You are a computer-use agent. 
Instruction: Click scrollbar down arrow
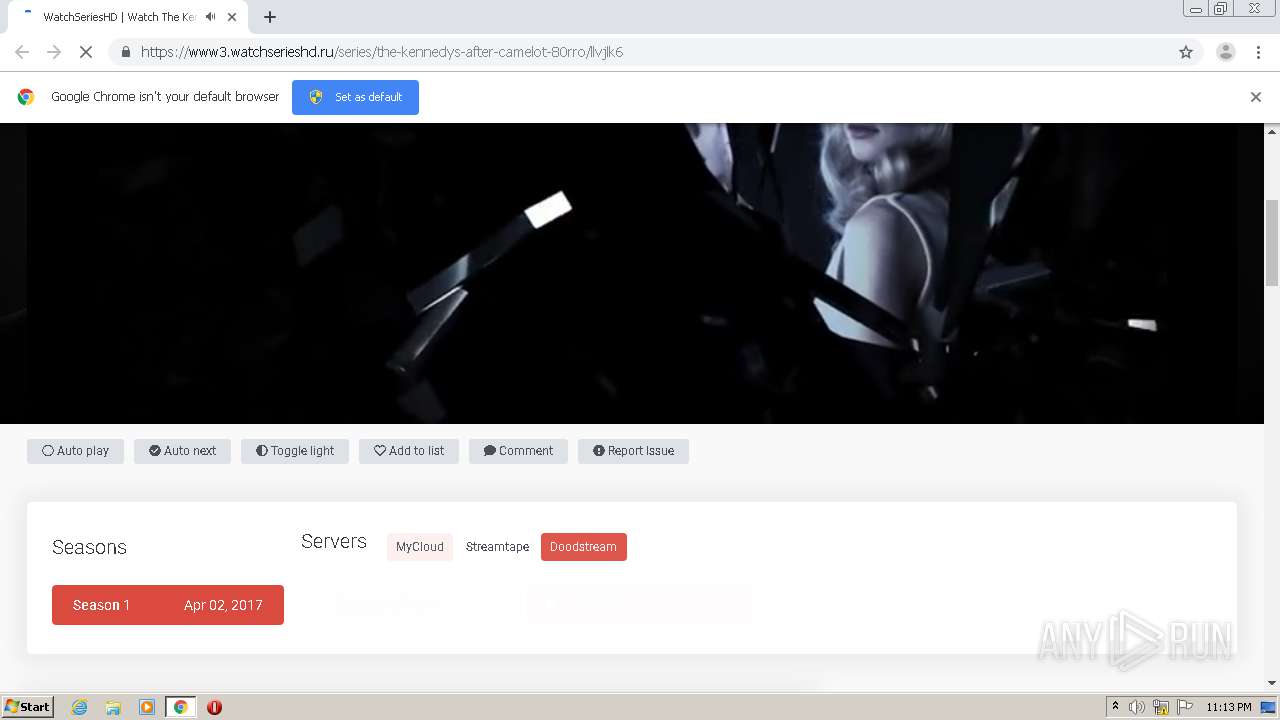1272,683
